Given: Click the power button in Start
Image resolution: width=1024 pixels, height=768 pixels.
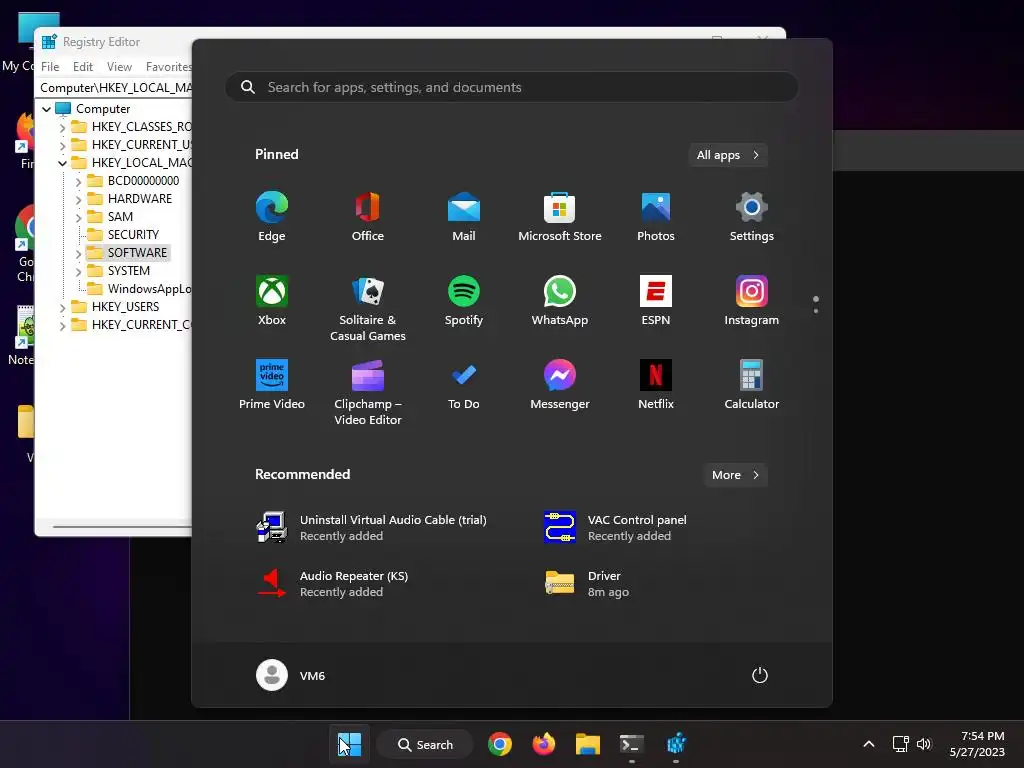Looking at the screenshot, I should [760, 675].
